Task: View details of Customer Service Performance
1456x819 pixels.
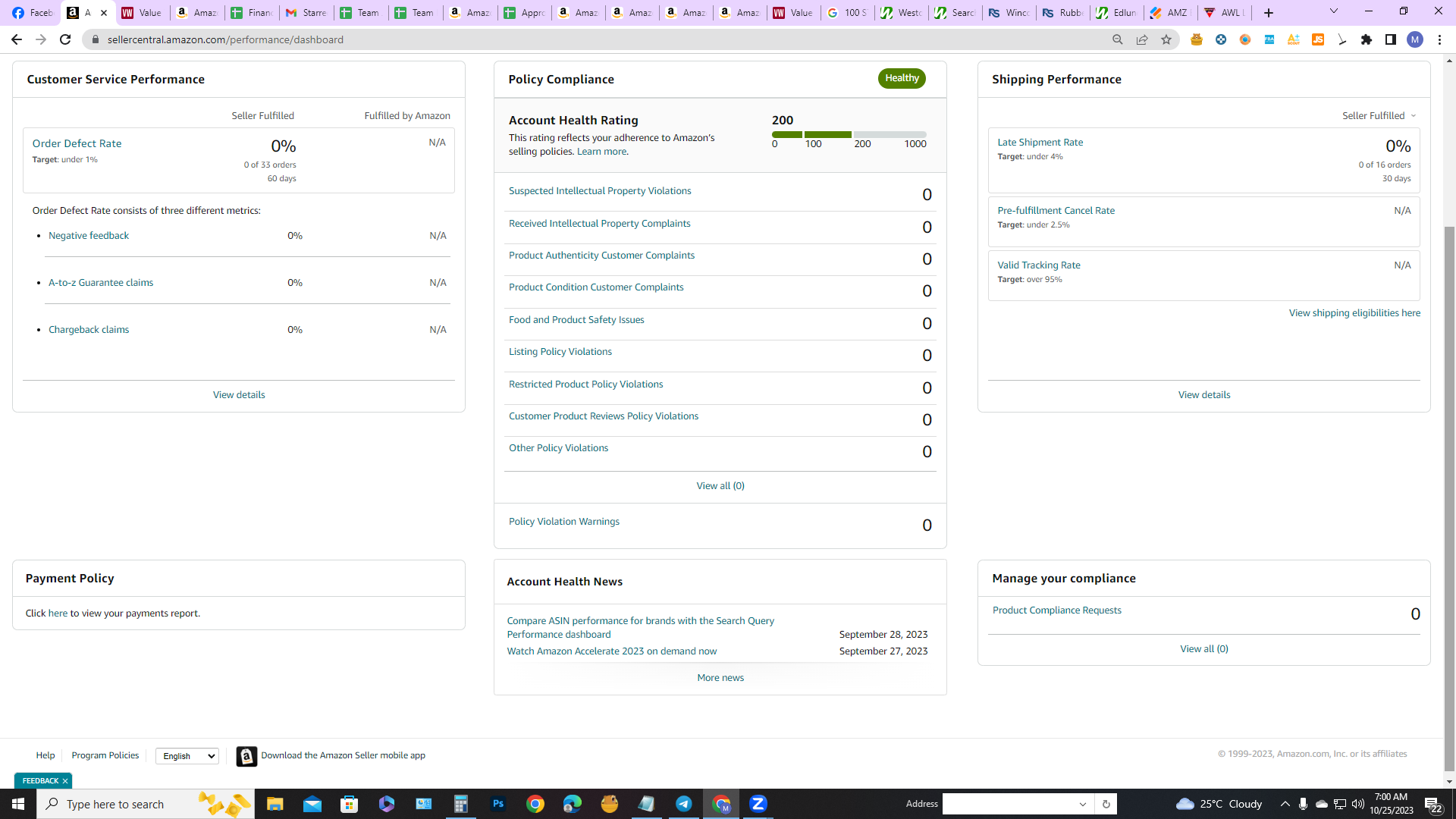Action: pos(239,395)
